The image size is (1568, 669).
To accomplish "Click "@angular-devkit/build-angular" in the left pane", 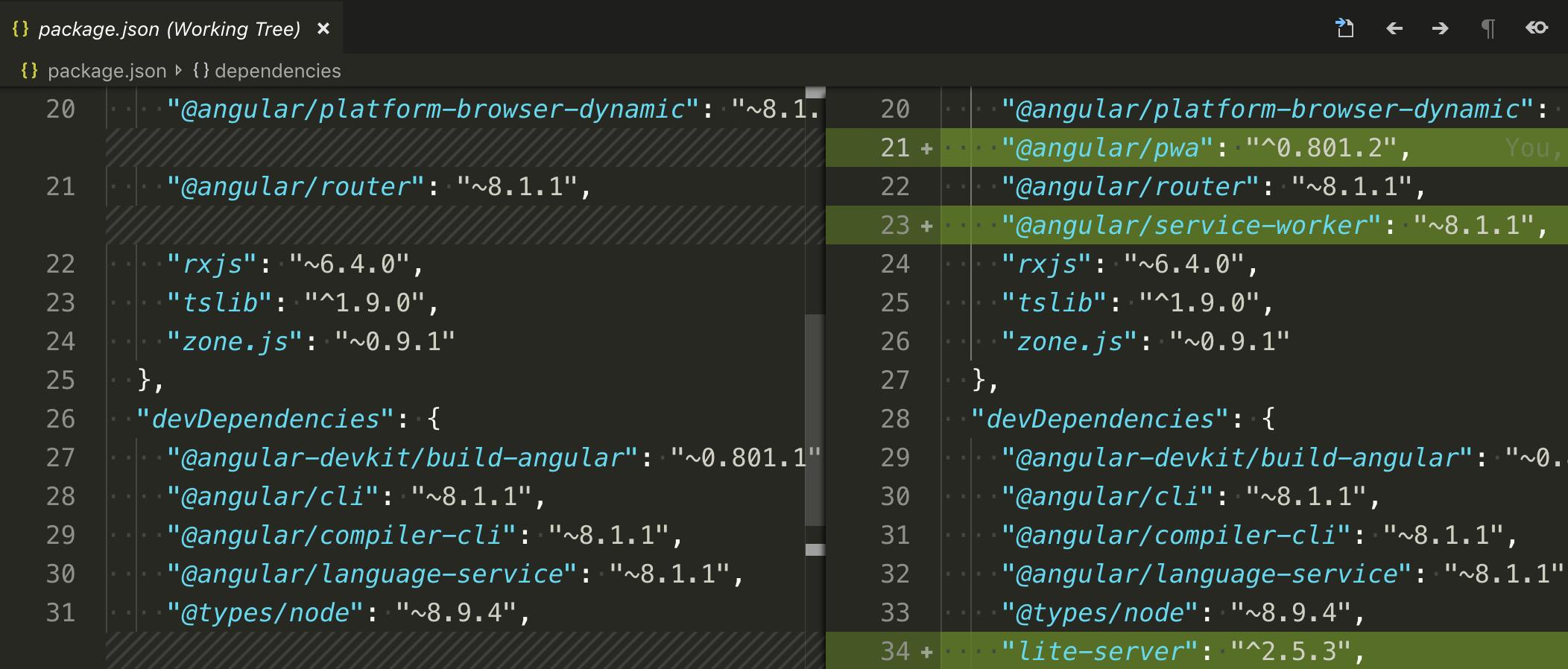I will pos(402,457).
